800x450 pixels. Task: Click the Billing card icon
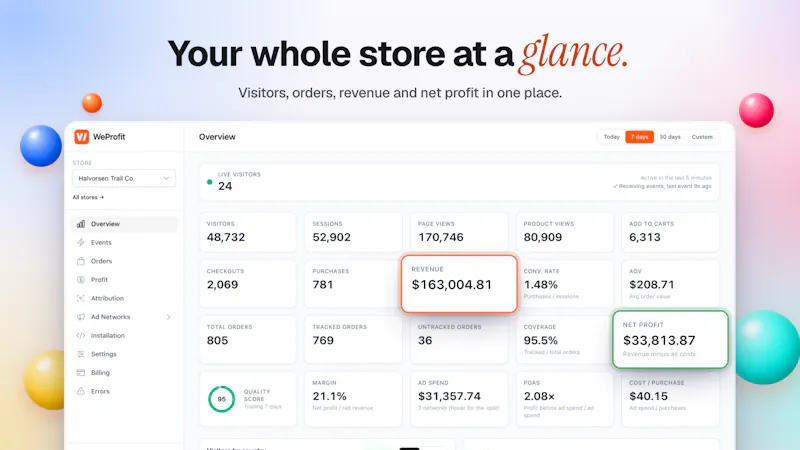click(81, 373)
